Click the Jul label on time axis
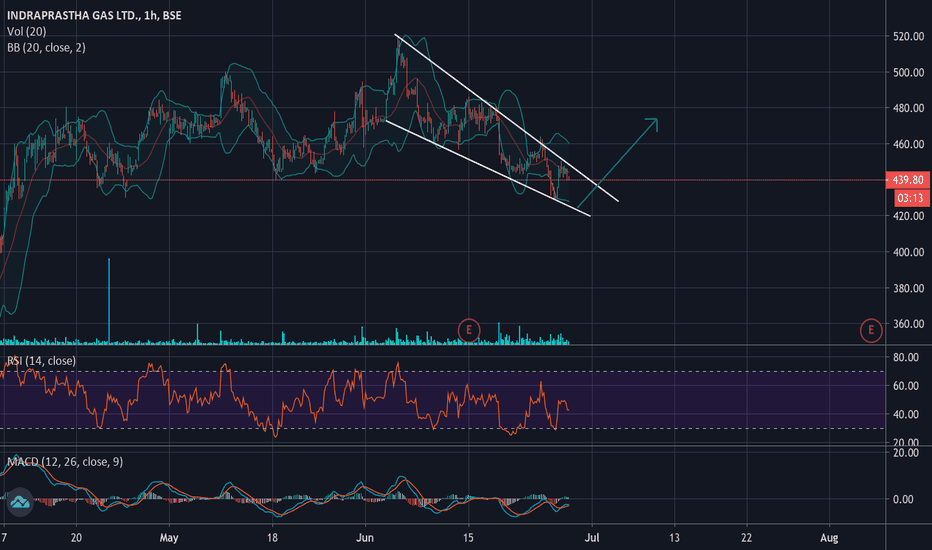 pos(592,538)
